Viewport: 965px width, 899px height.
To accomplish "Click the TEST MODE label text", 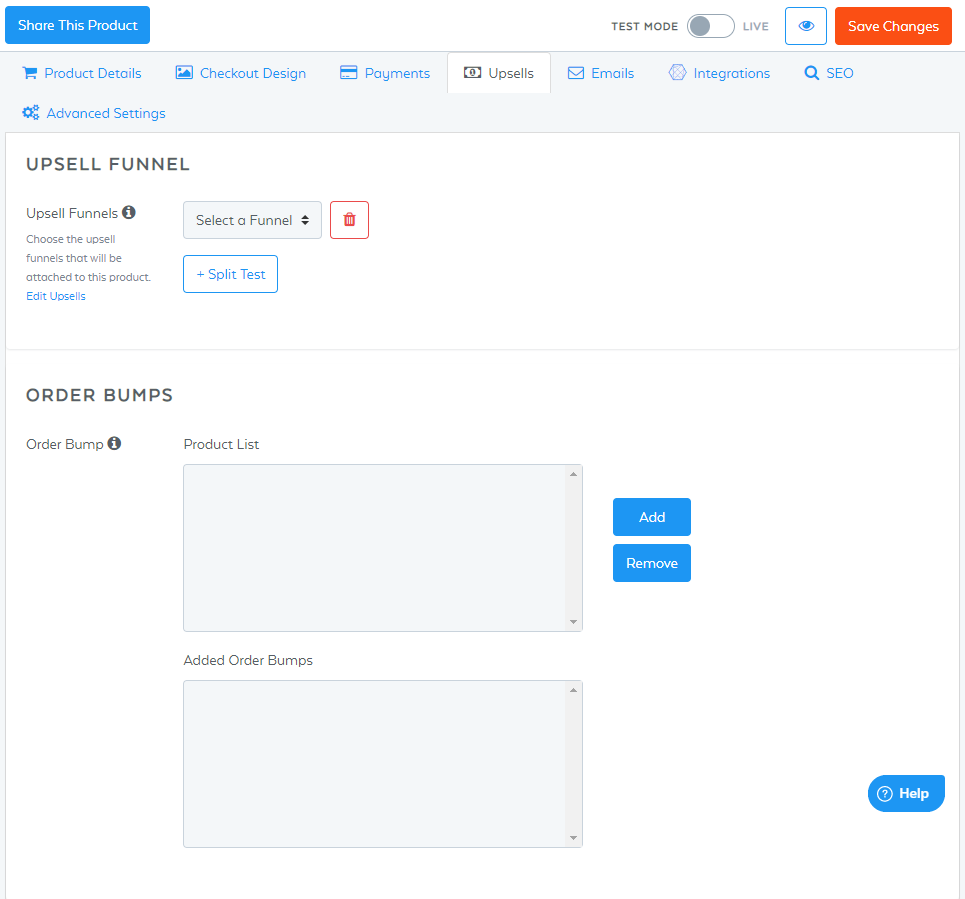I will tap(644, 26).
